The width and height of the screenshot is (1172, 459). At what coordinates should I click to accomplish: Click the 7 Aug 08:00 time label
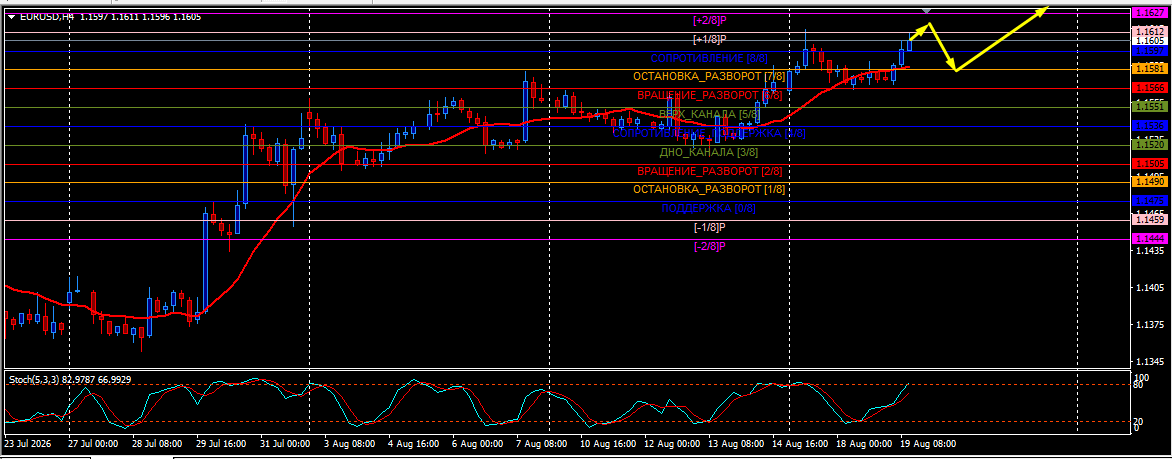click(x=542, y=444)
